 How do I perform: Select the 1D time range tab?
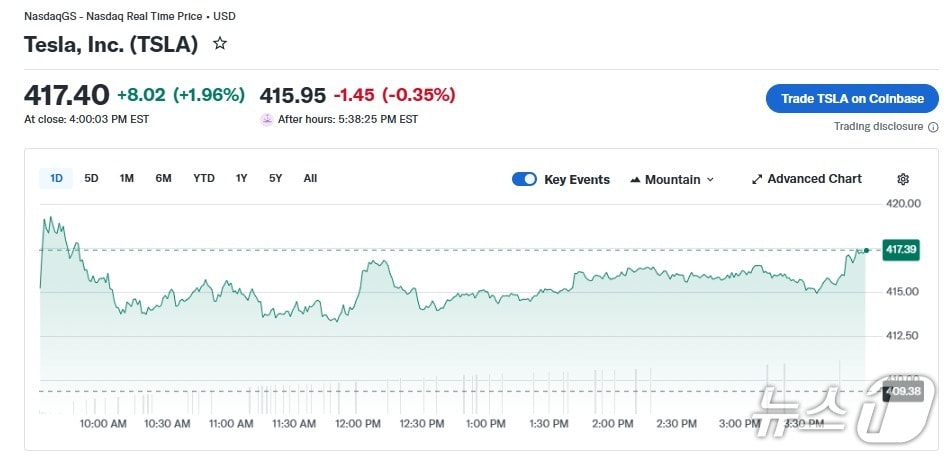(56, 178)
